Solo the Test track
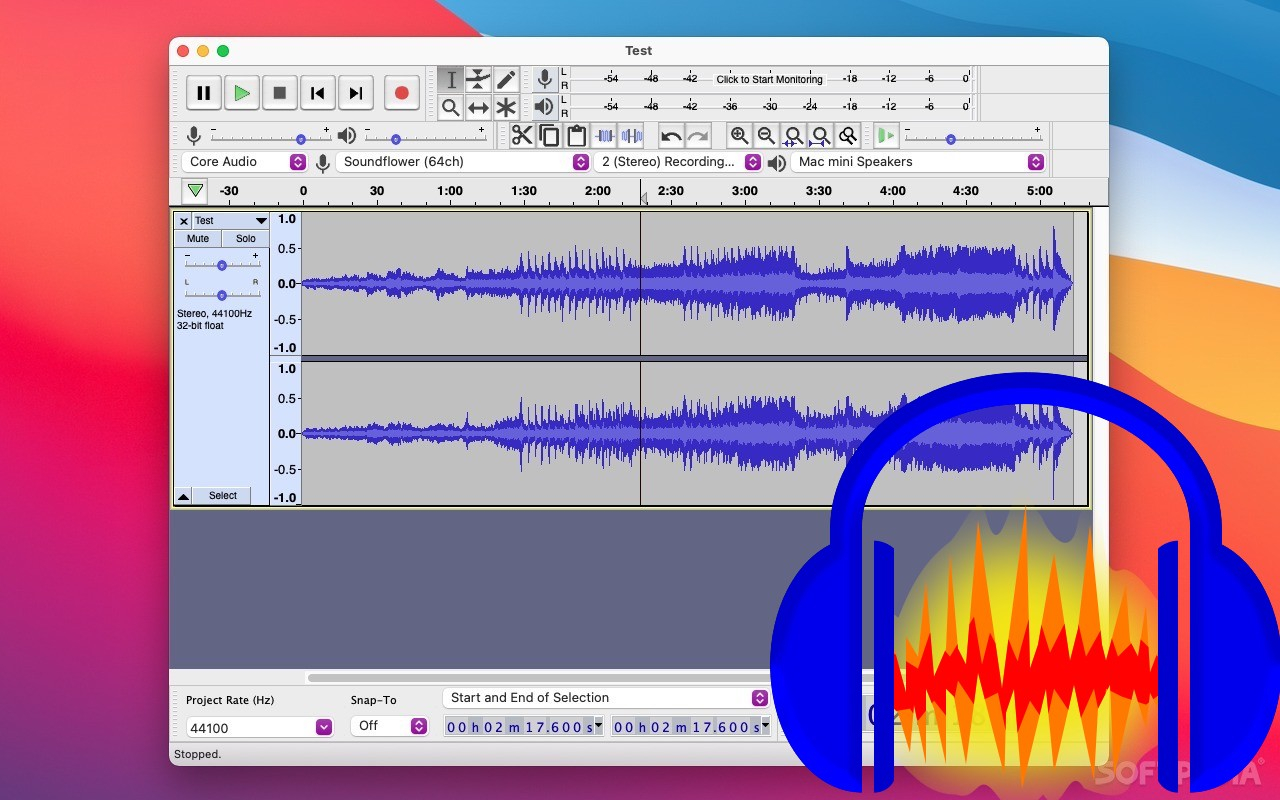Screen dimensions: 1280x800 pyautogui.click(x=245, y=238)
